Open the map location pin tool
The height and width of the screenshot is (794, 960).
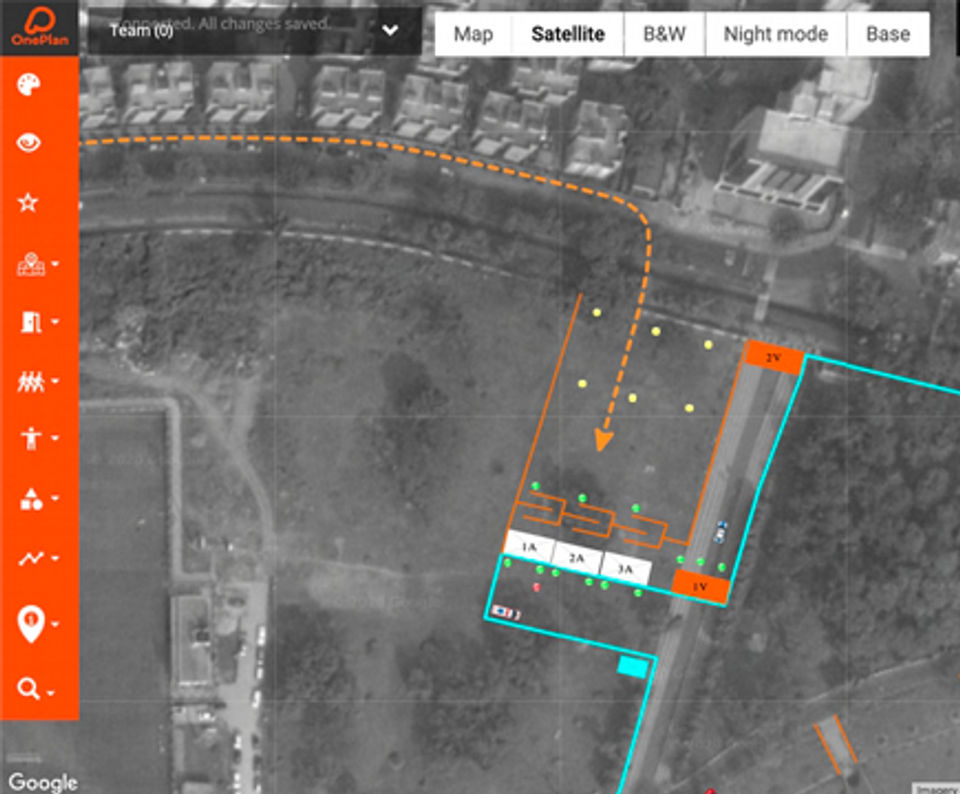click(x=31, y=264)
